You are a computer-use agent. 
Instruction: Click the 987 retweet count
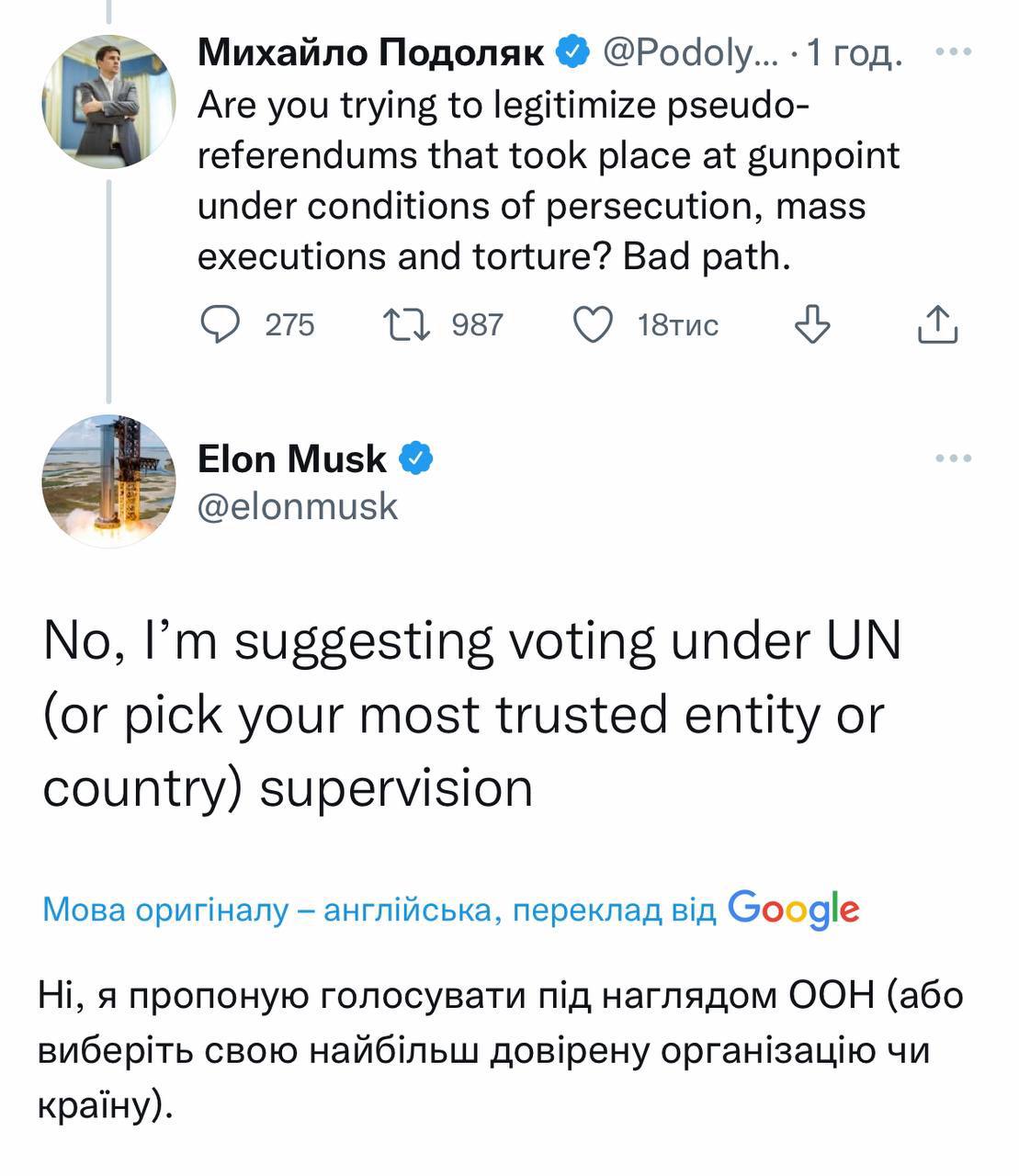[477, 324]
